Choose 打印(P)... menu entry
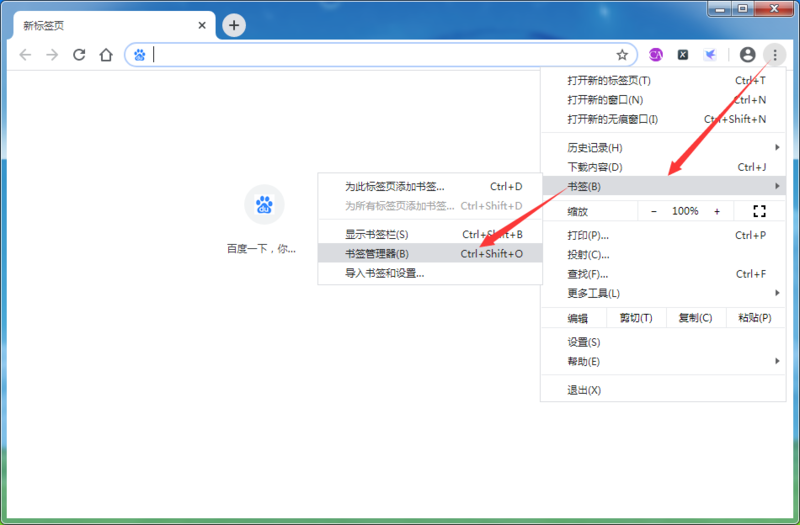800x525 pixels. click(663, 235)
